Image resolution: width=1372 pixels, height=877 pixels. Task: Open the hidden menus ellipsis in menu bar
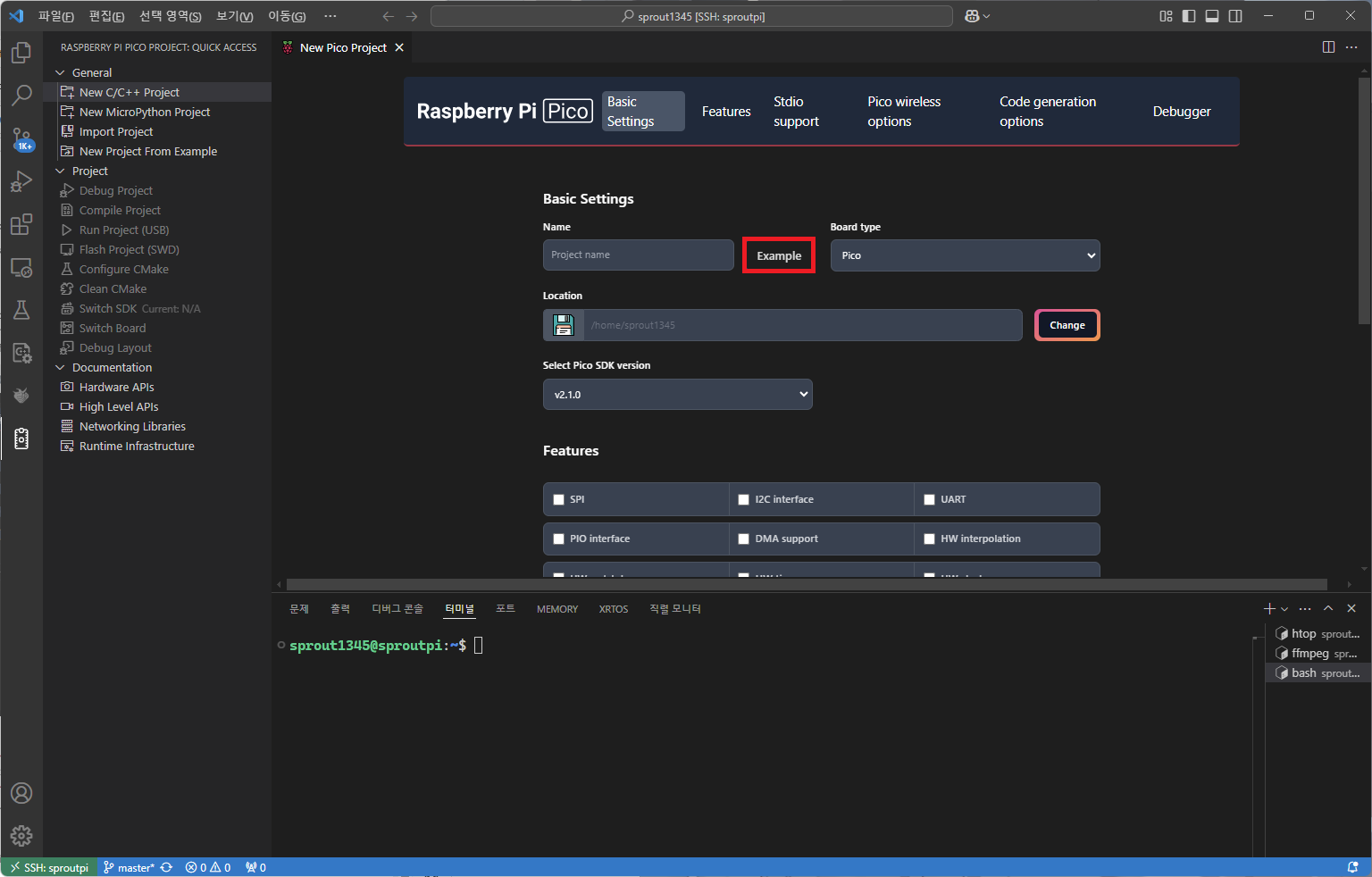(330, 16)
